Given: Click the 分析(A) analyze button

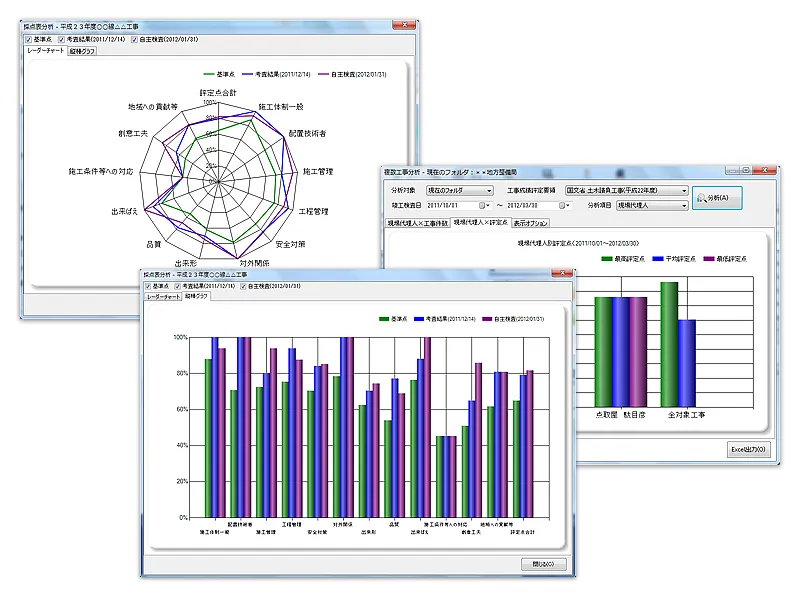Looking at the screenshot, I should point(717,198).
